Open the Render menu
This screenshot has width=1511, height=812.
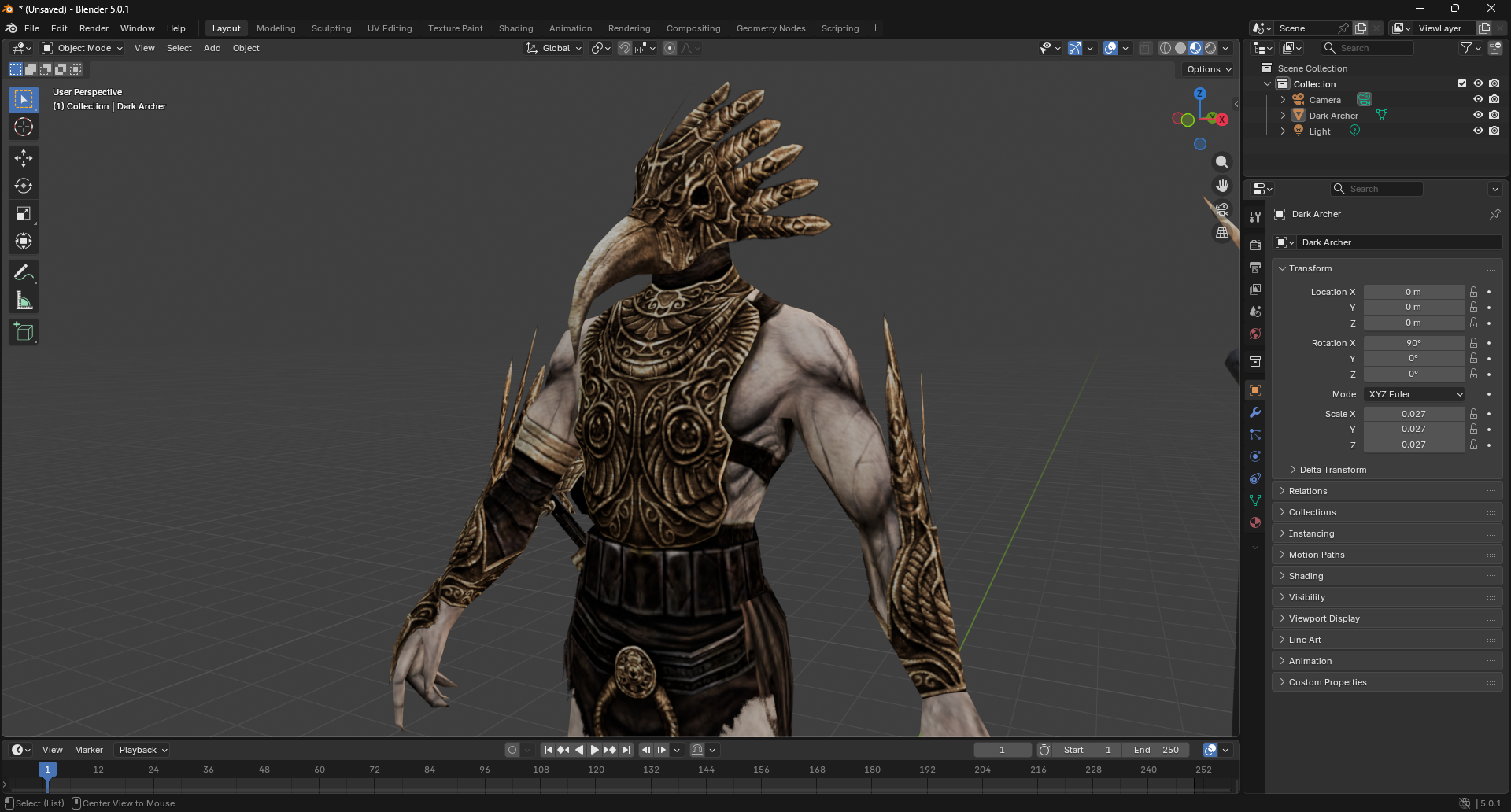[94, 28]
